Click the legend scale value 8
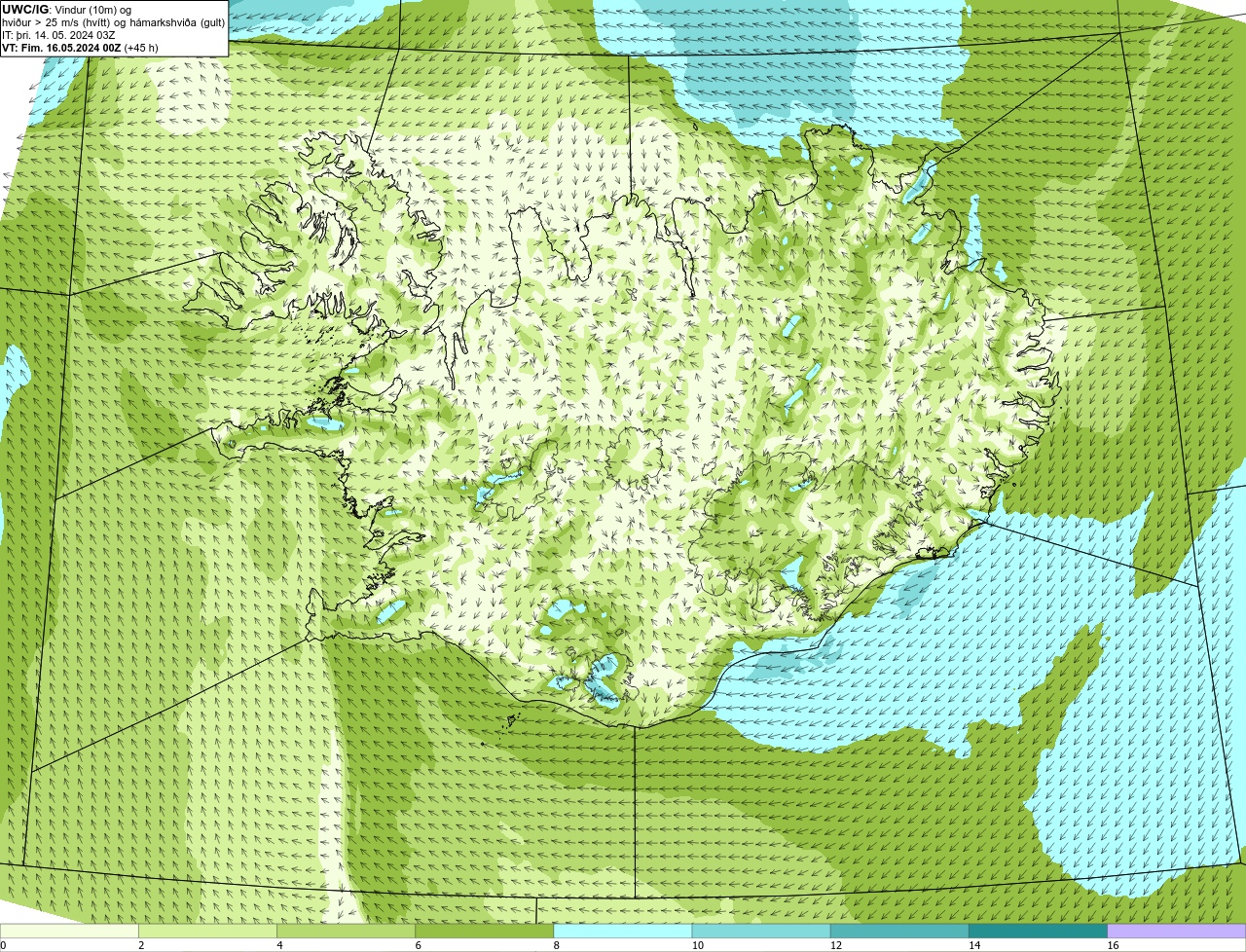This screenshot has width=1246, height=952. [556, 945]
